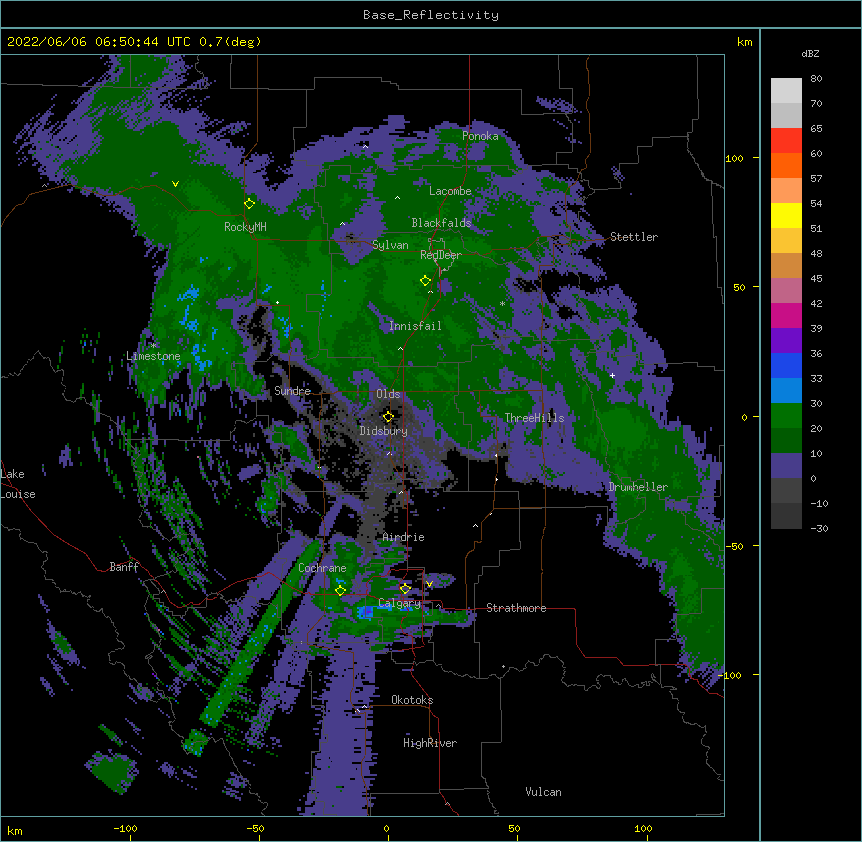Viewport: 862px width, 842px height.
Task: Click the yellow station marker above Calgary label
Action: (405, 589)
